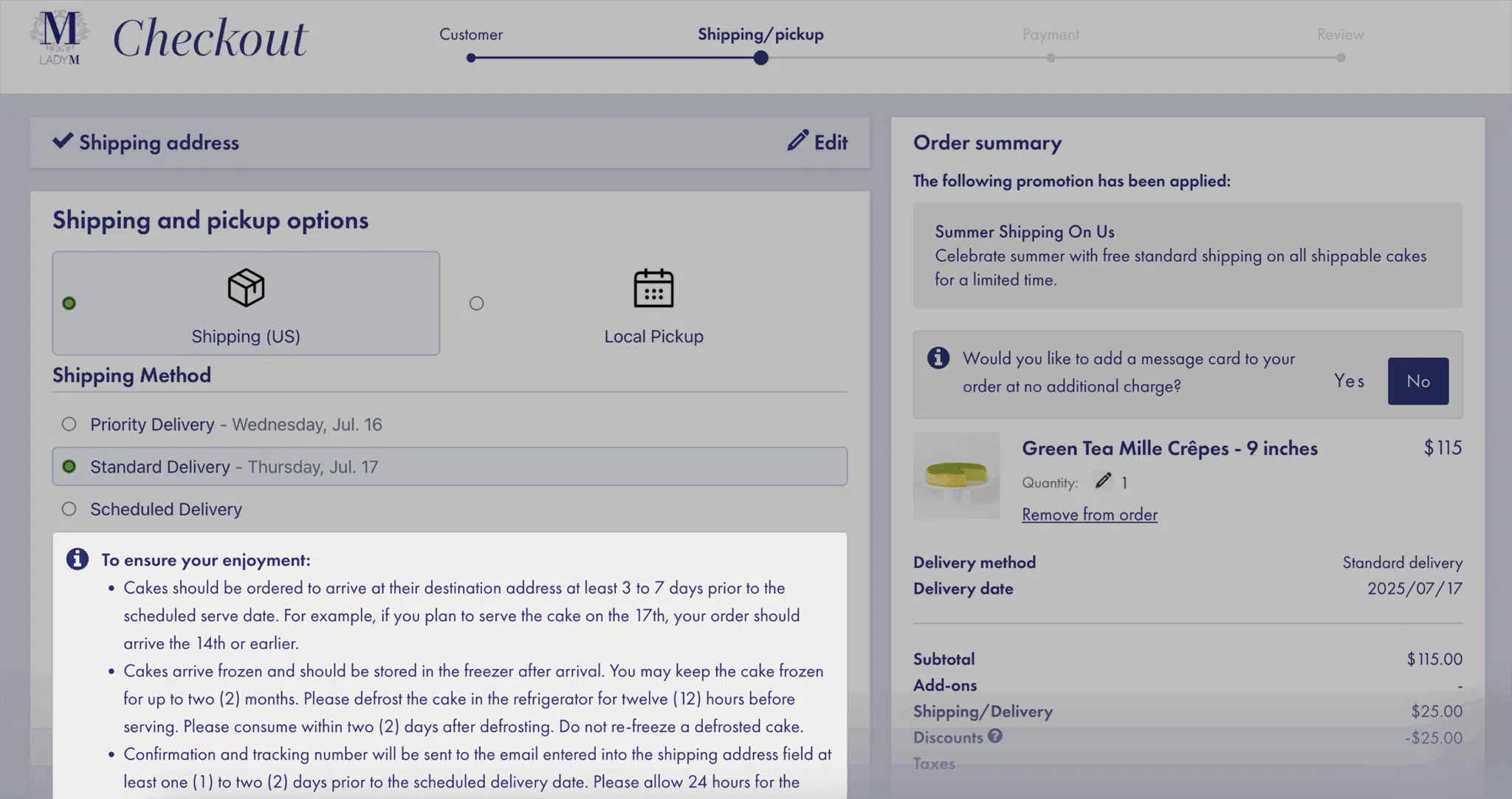1512x799 pixels.
Task: Click the Local Pickup calendar icon
Action: 653,288
